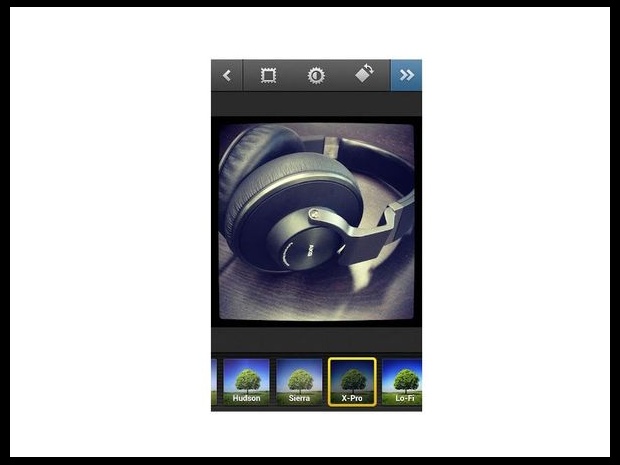Rotate the photo with the rotate icon
The width and height of the screenshot is (620, 465).
pos(364,75)
